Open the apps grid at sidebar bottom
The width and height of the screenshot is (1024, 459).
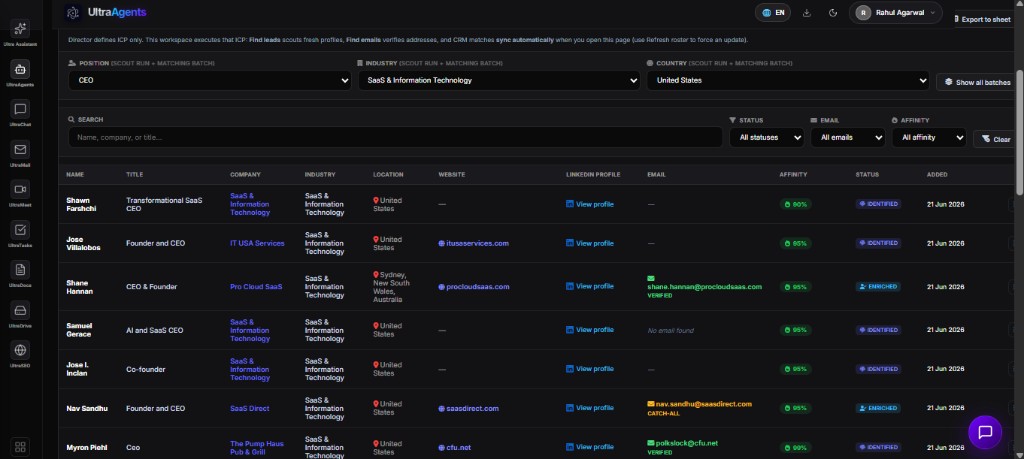pos(20,447)
